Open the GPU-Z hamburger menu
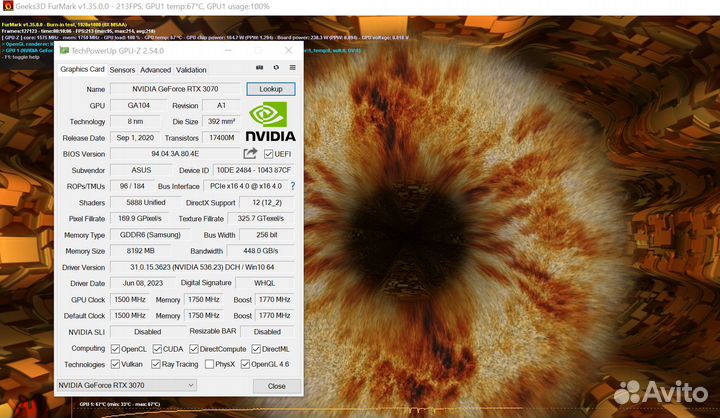The width and height of the screenshot is (720, 418). click(x=292, y=68)
